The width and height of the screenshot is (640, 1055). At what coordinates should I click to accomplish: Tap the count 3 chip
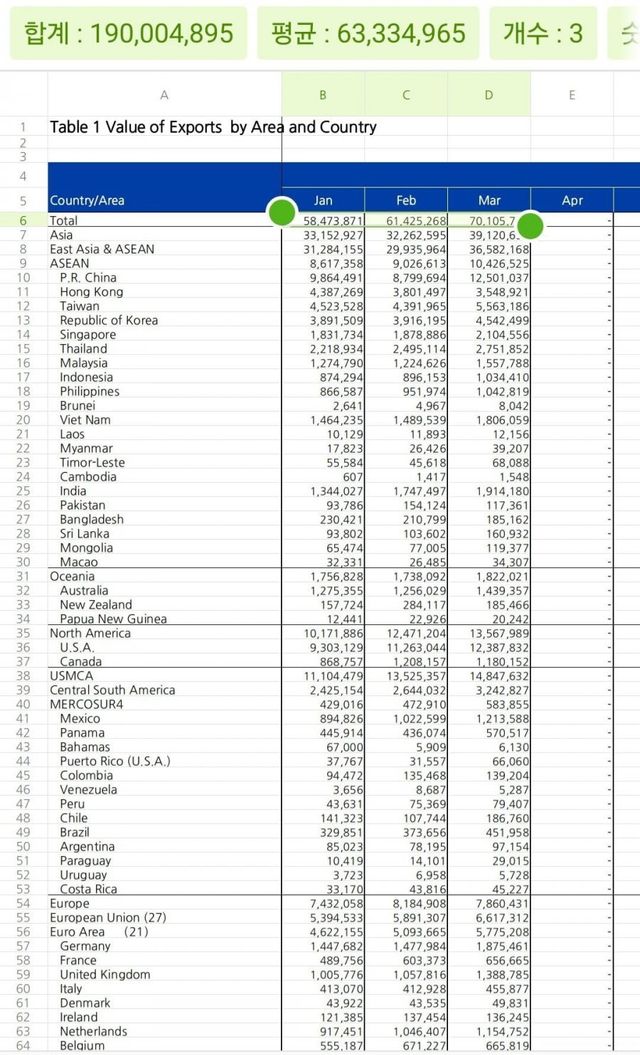click(x=542, y=33)
